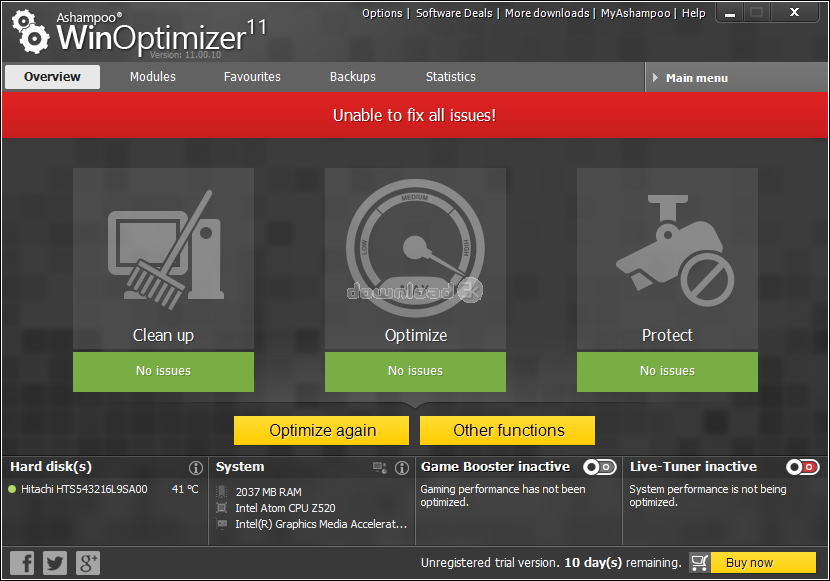830x581 pixels.
Task: Open the System panel info icon
Action: (402, 467)
